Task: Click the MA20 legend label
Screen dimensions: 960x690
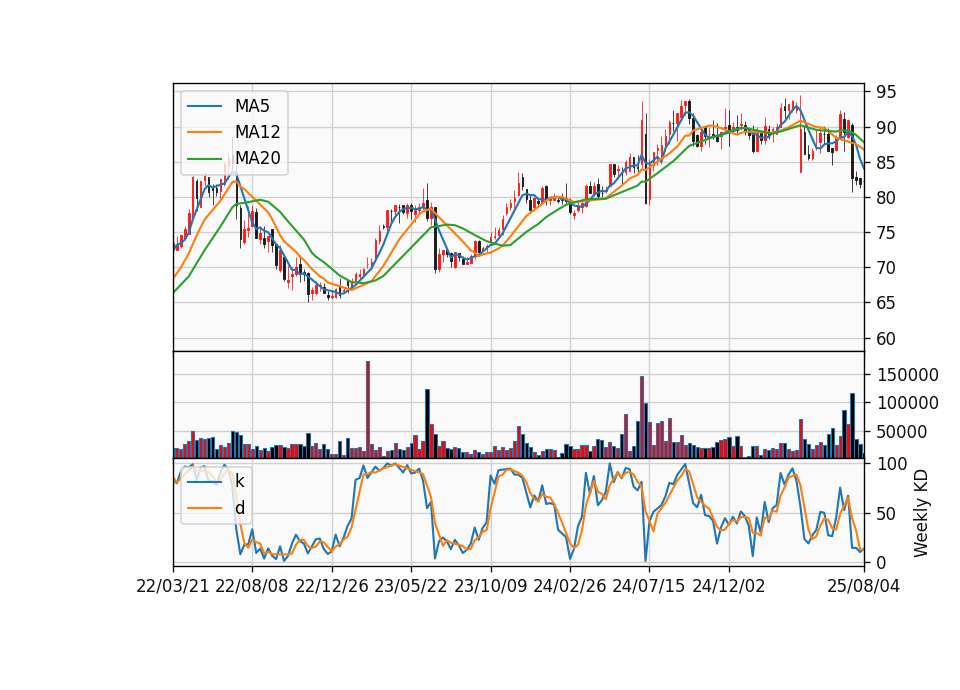Action: coord(257,158)
